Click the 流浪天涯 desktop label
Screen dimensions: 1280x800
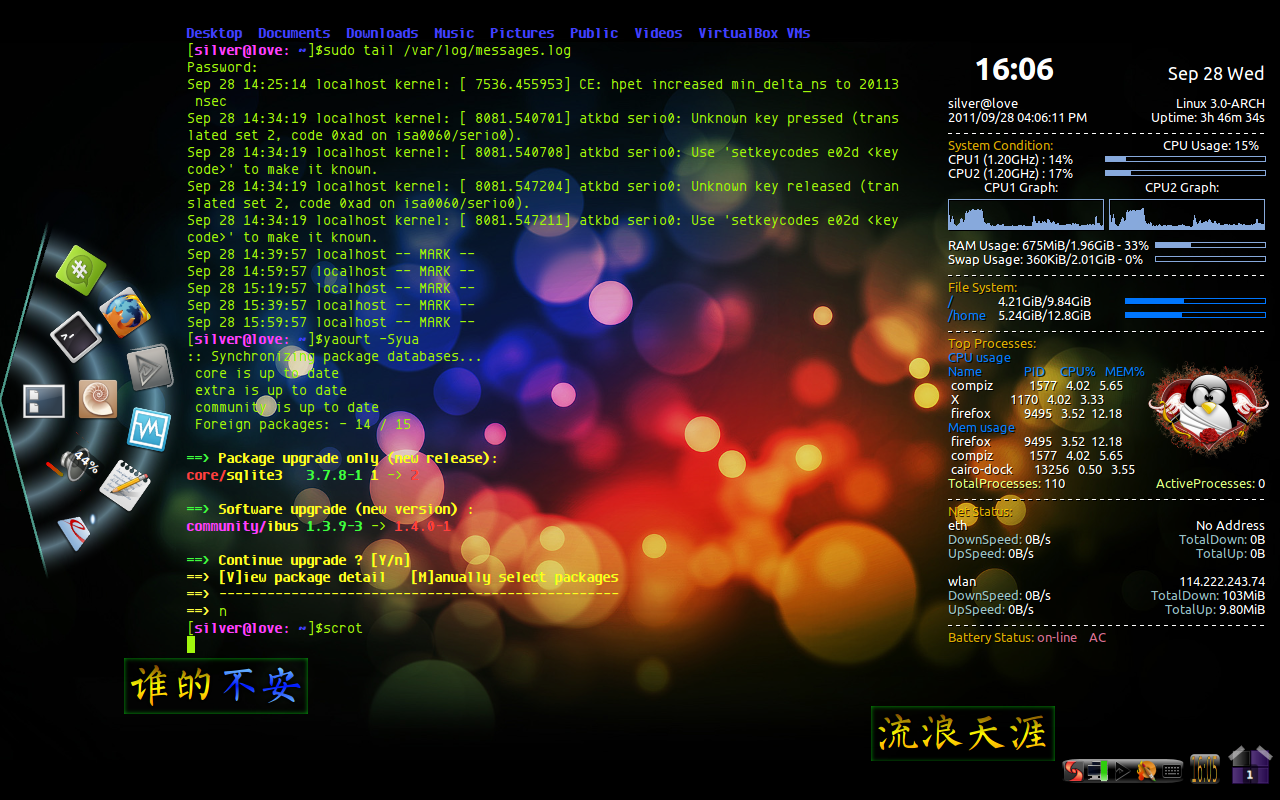(x=963, y=733)
